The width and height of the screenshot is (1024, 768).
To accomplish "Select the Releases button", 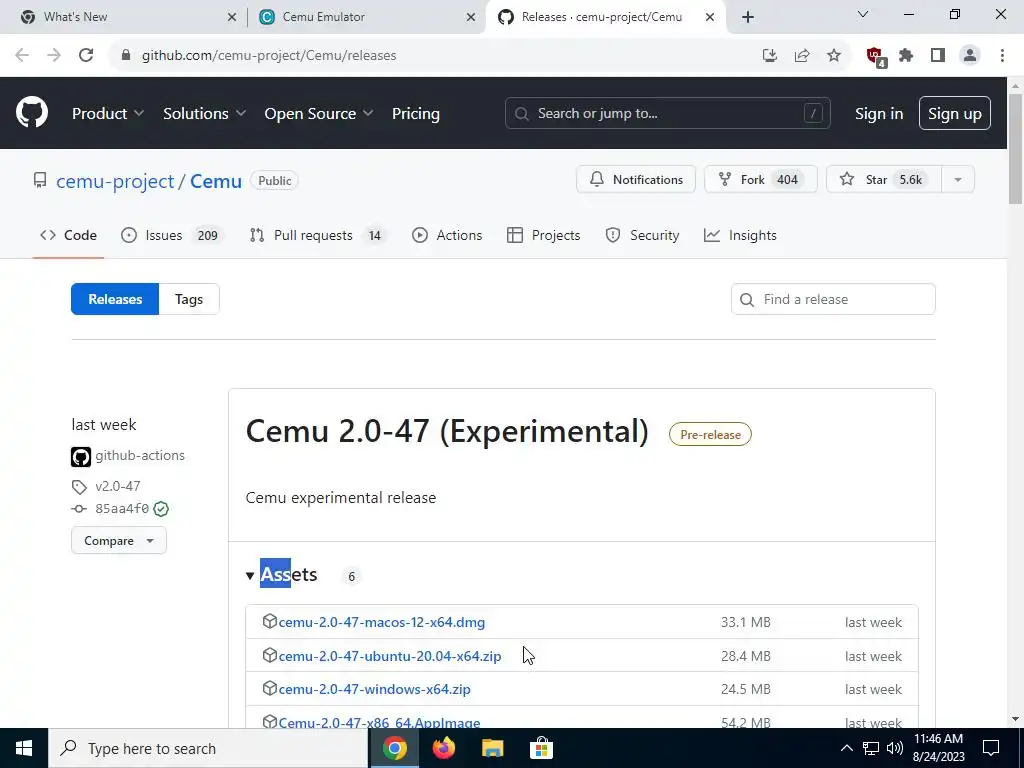I will click(115, 299).
